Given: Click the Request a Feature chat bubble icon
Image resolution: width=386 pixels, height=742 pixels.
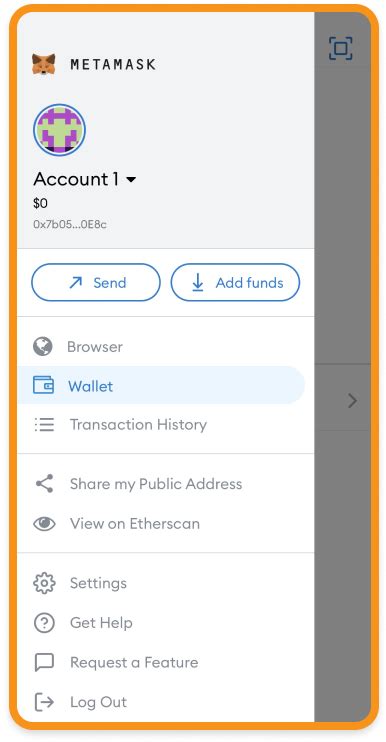Looking at the screenshot, I should (44, 662).
